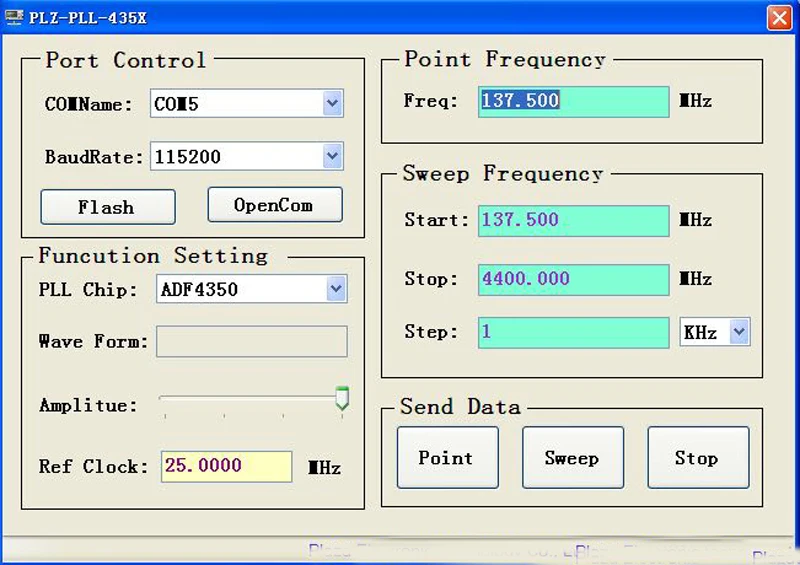Click the Amplitude slider handle
Image resolution: width=800 pixels, height=565 pixels.
[x=342, y=400]
